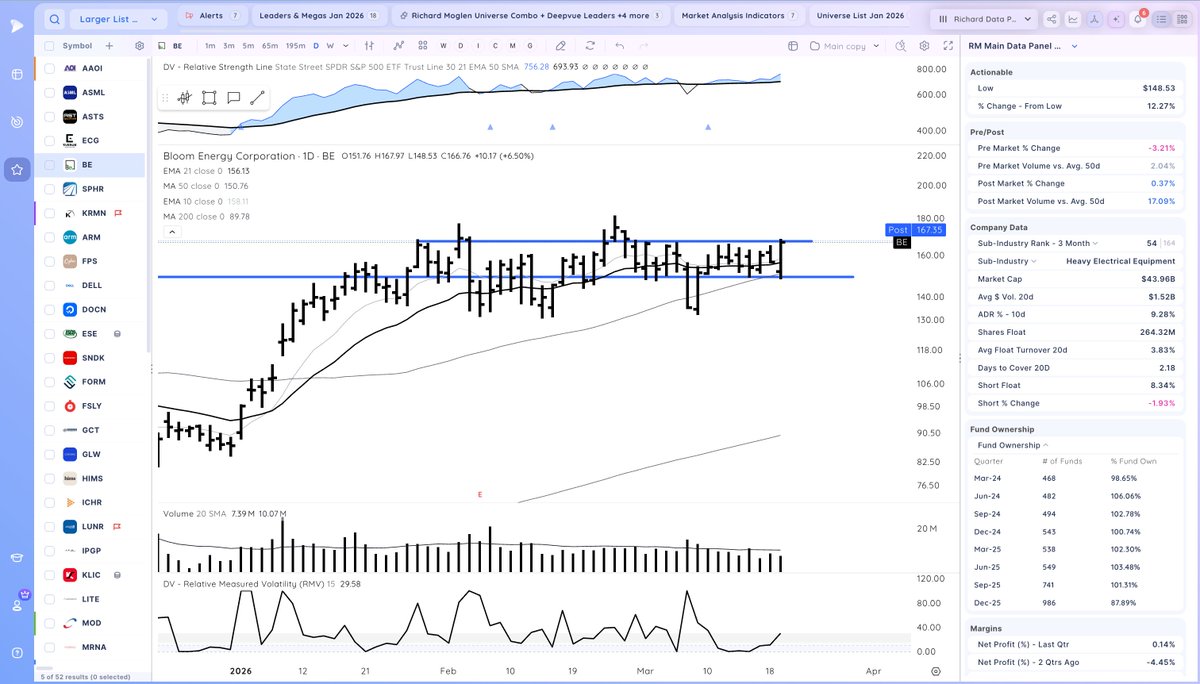Add a symbol with the plus icon
The image size is (1200, 684).
pyautogui.click(x=109, y=46)
